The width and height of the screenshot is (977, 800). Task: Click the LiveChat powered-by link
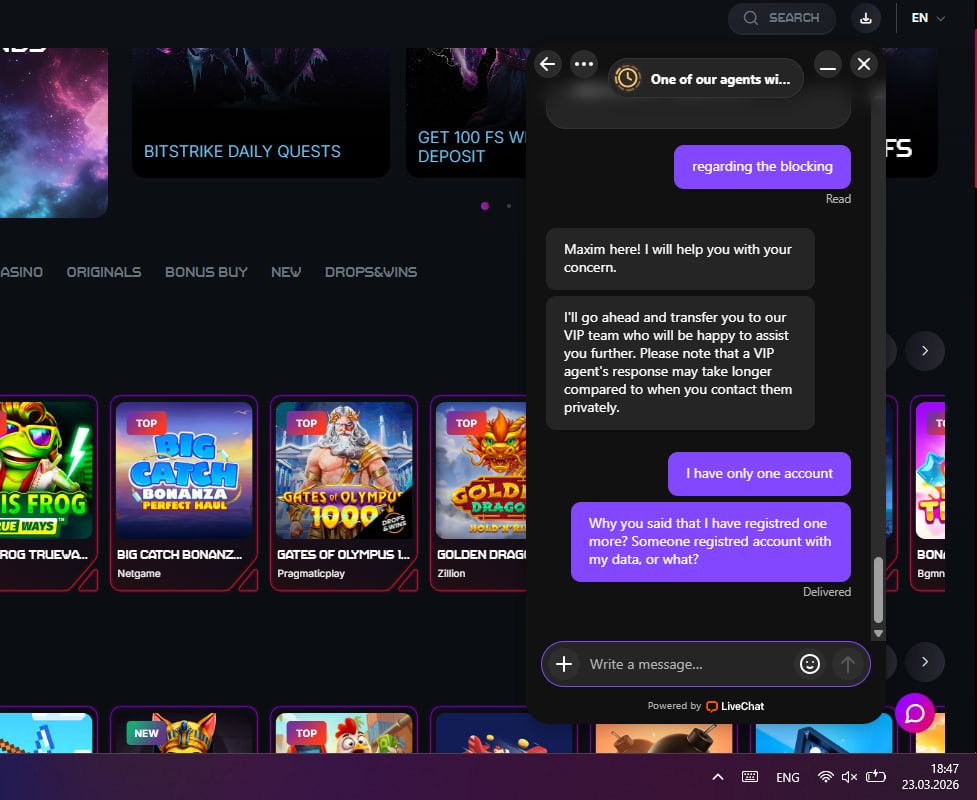(x=735, y=706)
